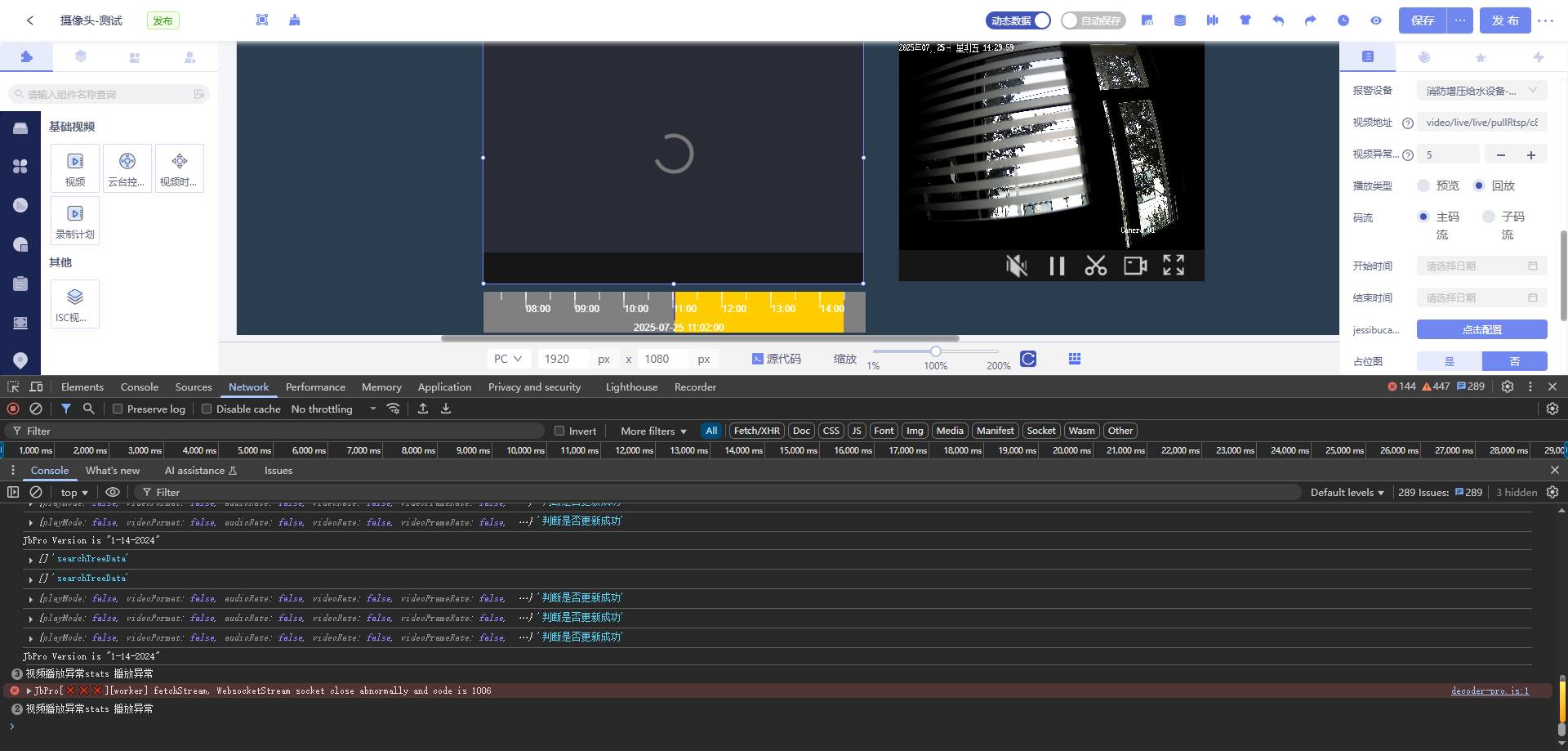This screenshot has height=751, width=1568.
Task: Select the 云台控 component
Action: [x=127, y=168]
